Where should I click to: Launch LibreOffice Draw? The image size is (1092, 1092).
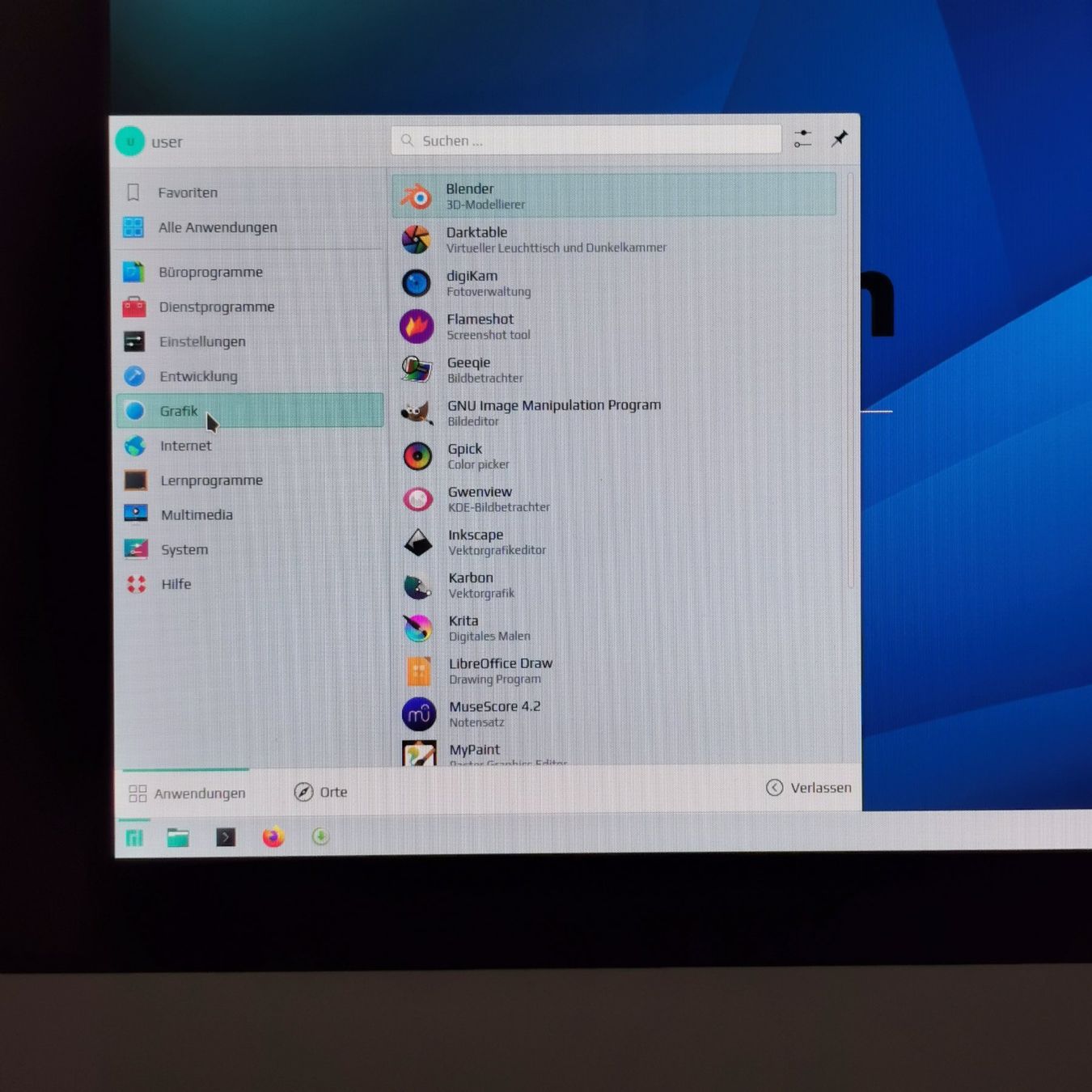[x=614, y=671]
